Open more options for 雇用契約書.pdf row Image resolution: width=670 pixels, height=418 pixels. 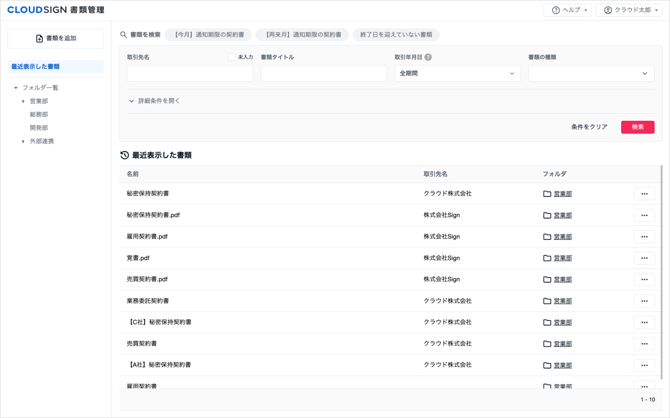pyautogui.click(x=644, y=236)
